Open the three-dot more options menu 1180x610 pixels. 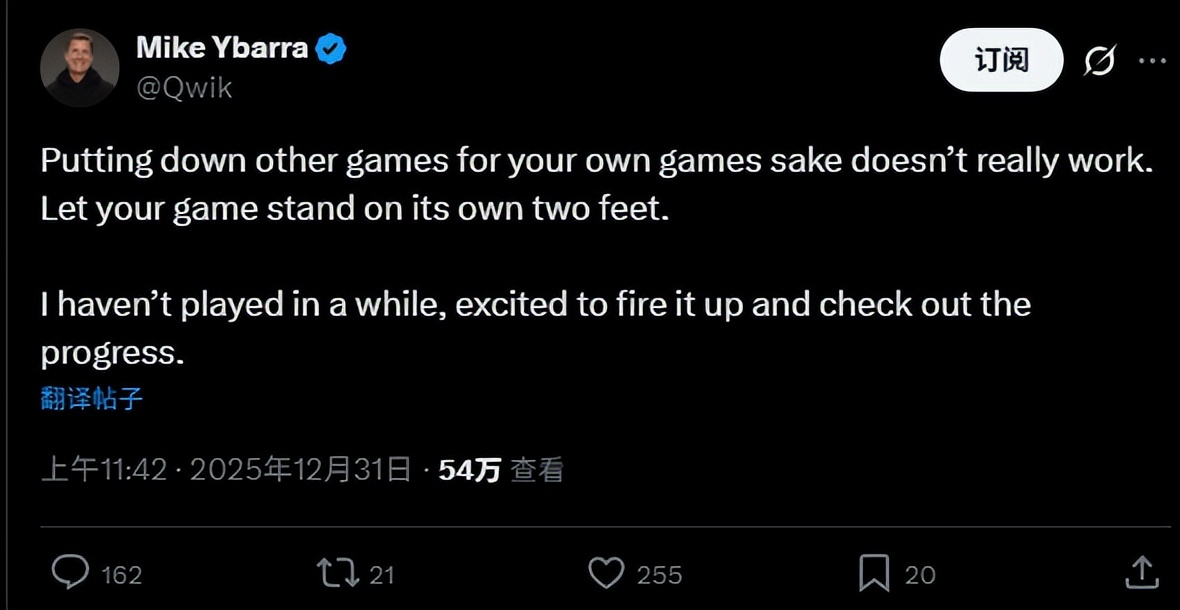click(x=1152, y=62)
